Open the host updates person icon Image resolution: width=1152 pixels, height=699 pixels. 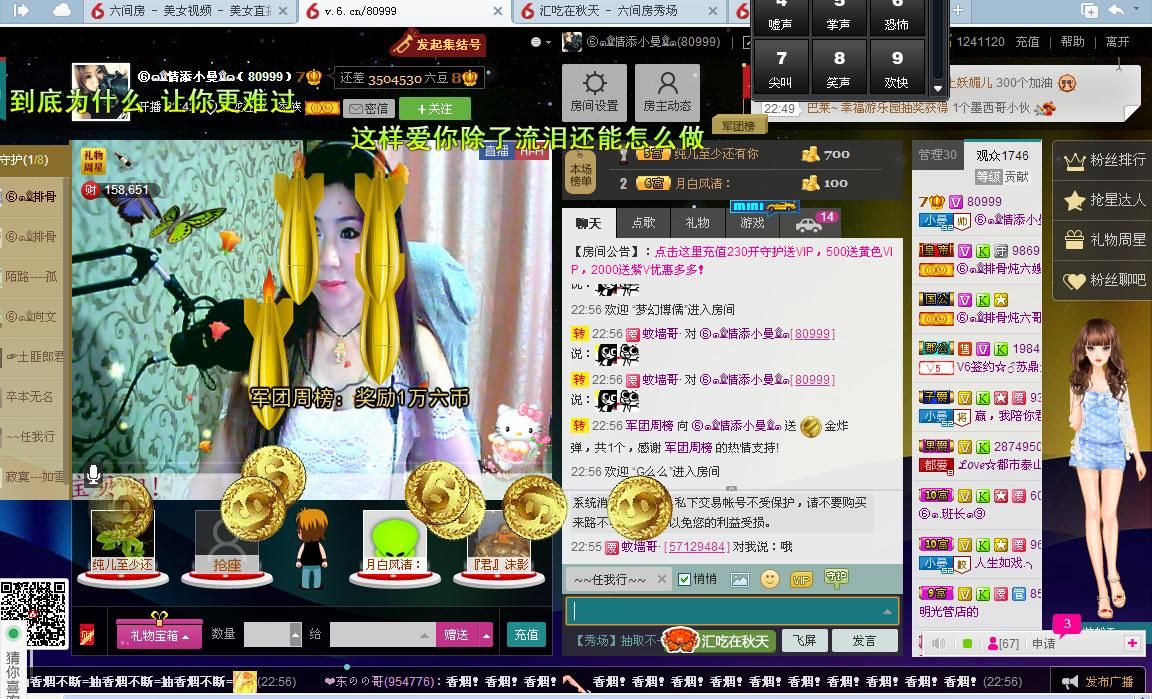pyautogui.click(x=667, y=92)
